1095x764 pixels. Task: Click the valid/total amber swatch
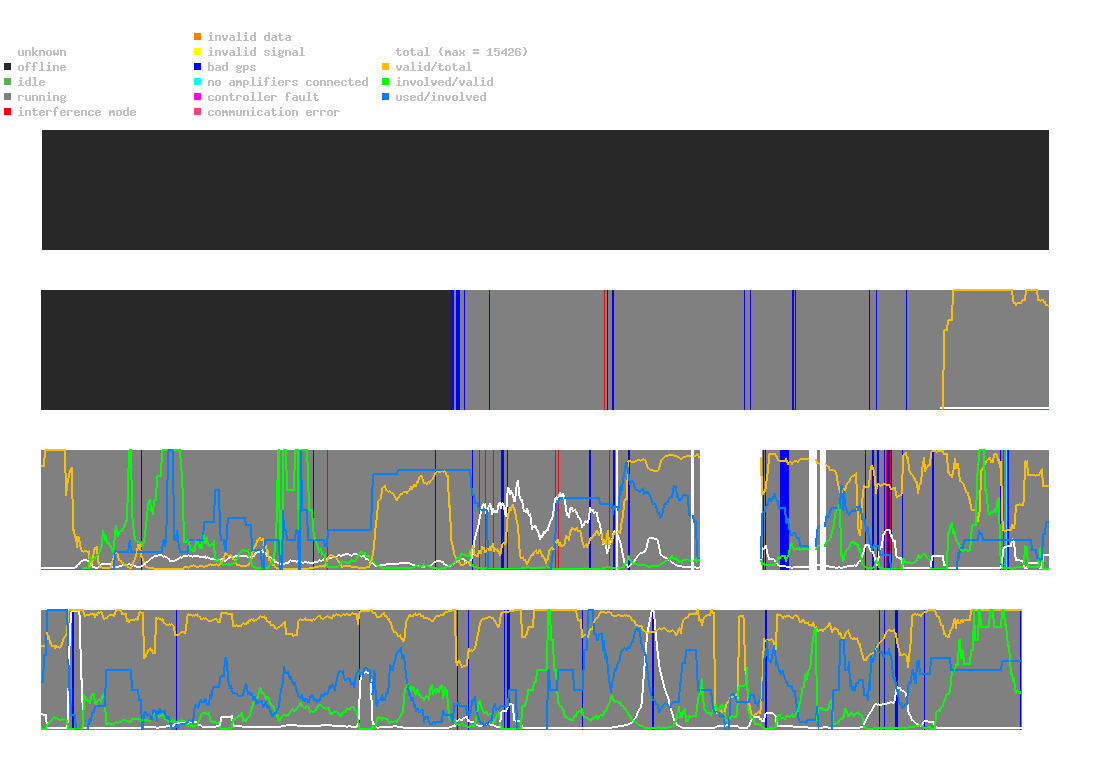pos(385,67)
